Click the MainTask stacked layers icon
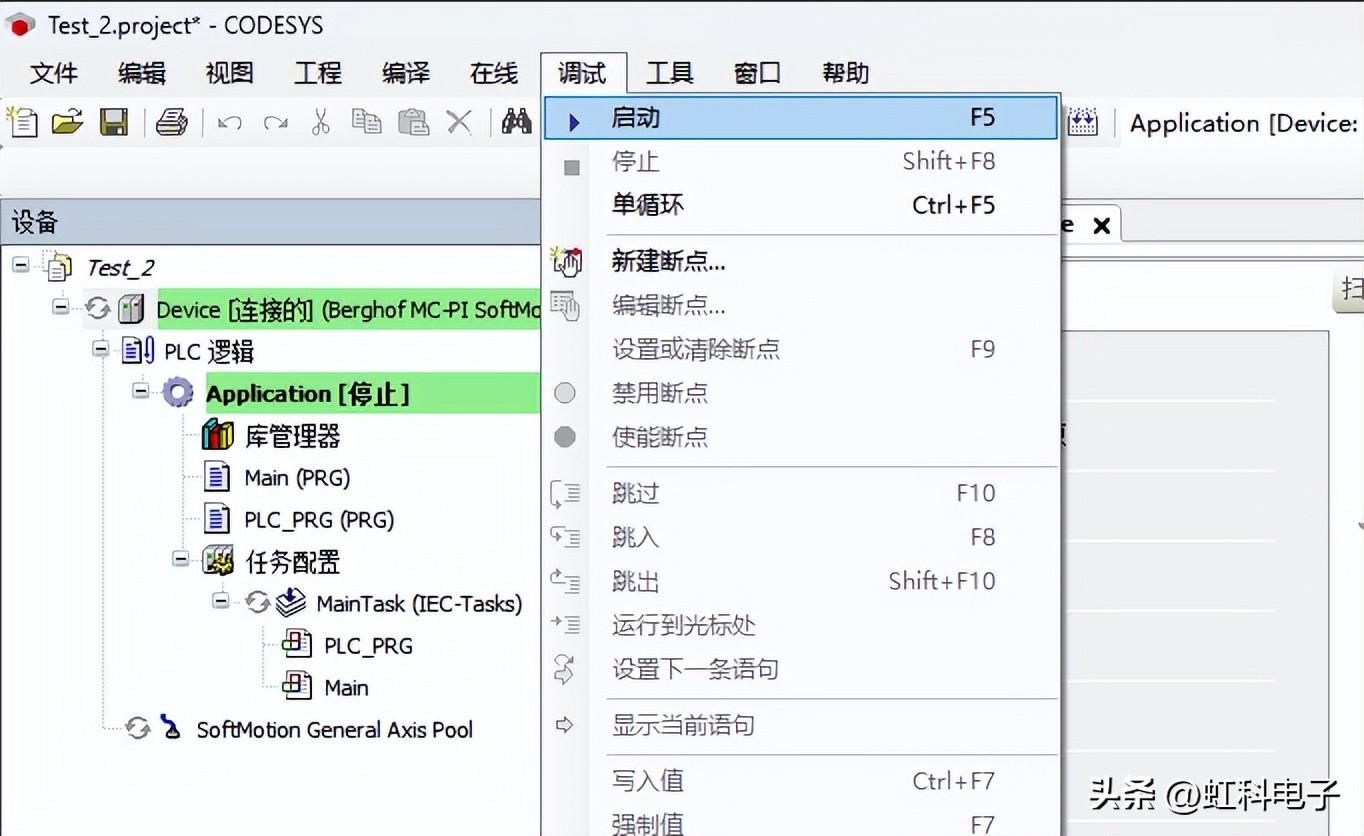 tap(290, 603)
